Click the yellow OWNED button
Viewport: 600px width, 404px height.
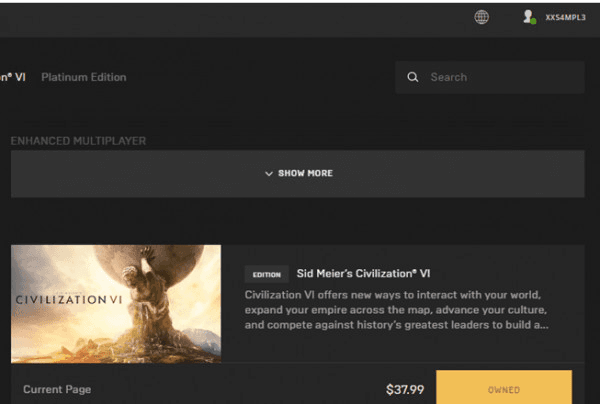click(504, 388)
